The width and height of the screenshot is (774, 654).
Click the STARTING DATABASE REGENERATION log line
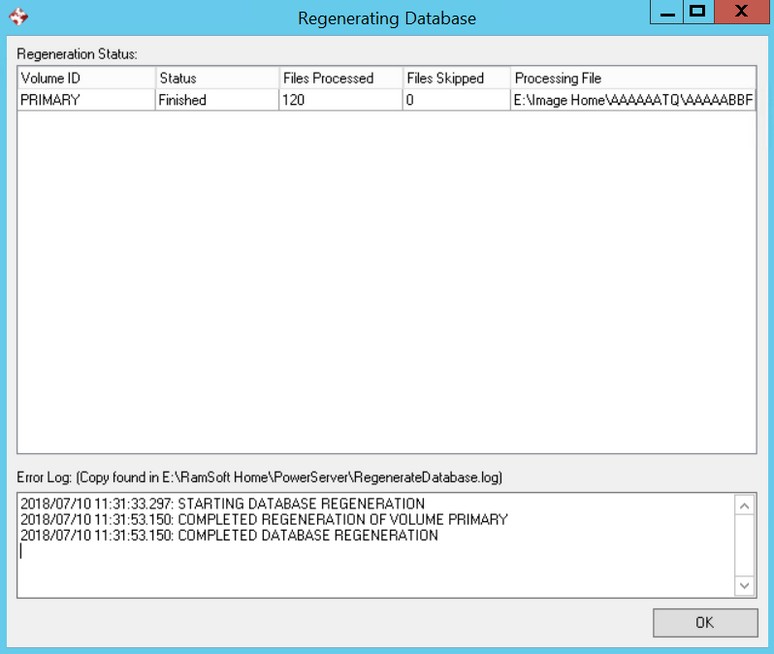tap(222, 504)
